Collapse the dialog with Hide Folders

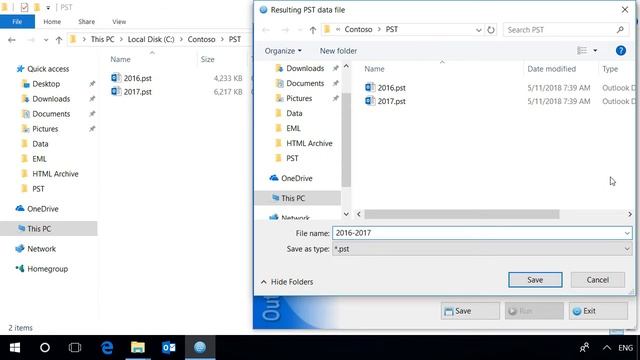tap(287, 282)
